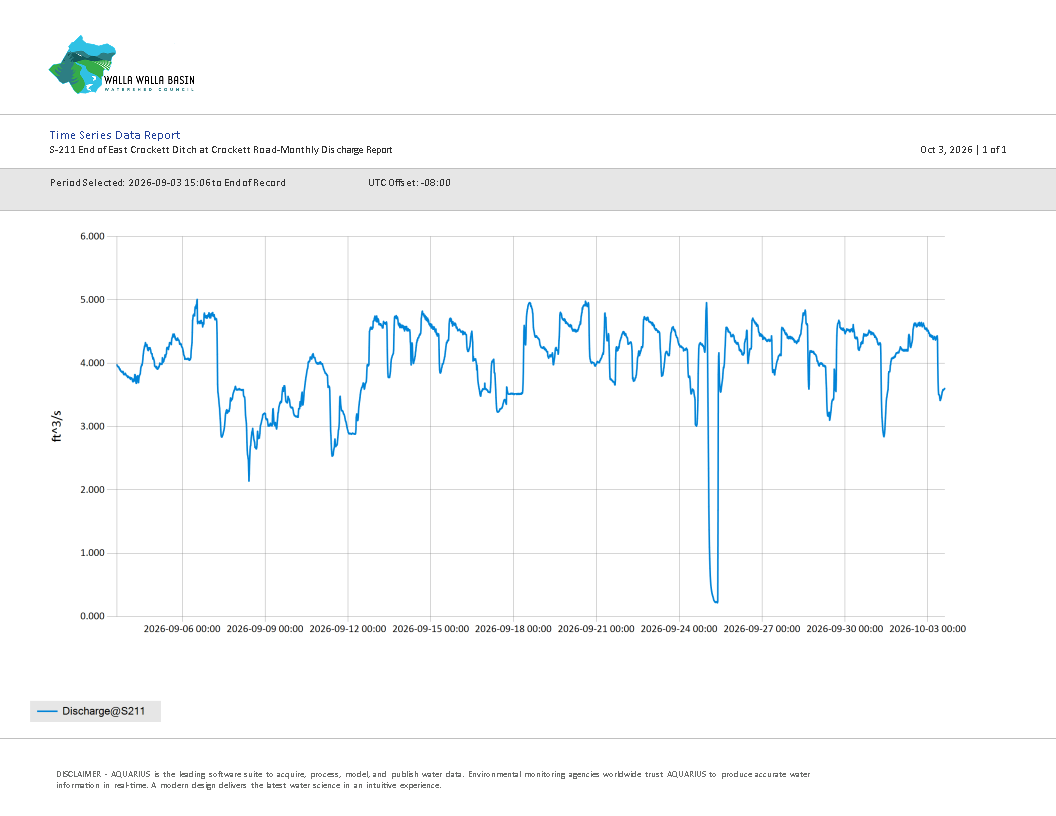This screenshot has height=816, width=1056.
Task: Click the 3.000 y-axis tick label
Action: coord(92,426)
